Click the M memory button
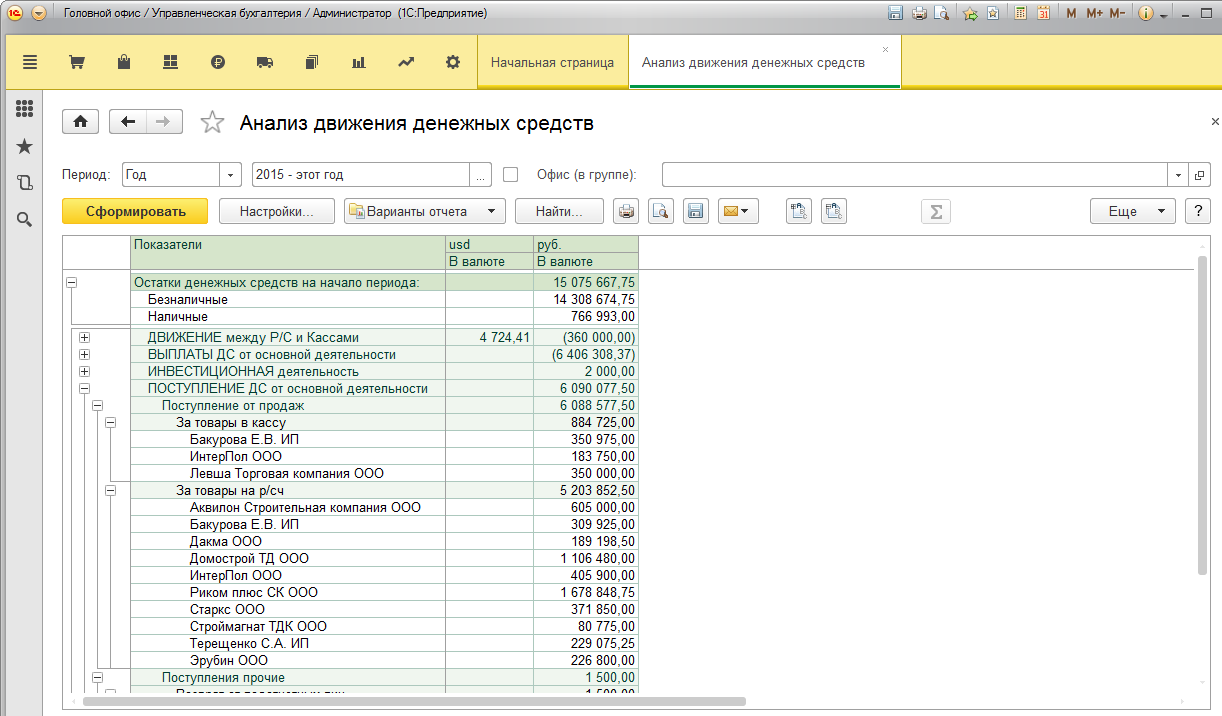1222x716 pixels. click(x=1072, y=14)
